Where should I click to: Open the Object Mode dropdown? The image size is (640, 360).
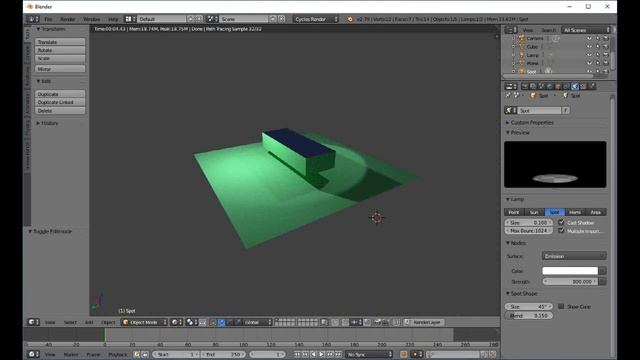coord(144,322)
